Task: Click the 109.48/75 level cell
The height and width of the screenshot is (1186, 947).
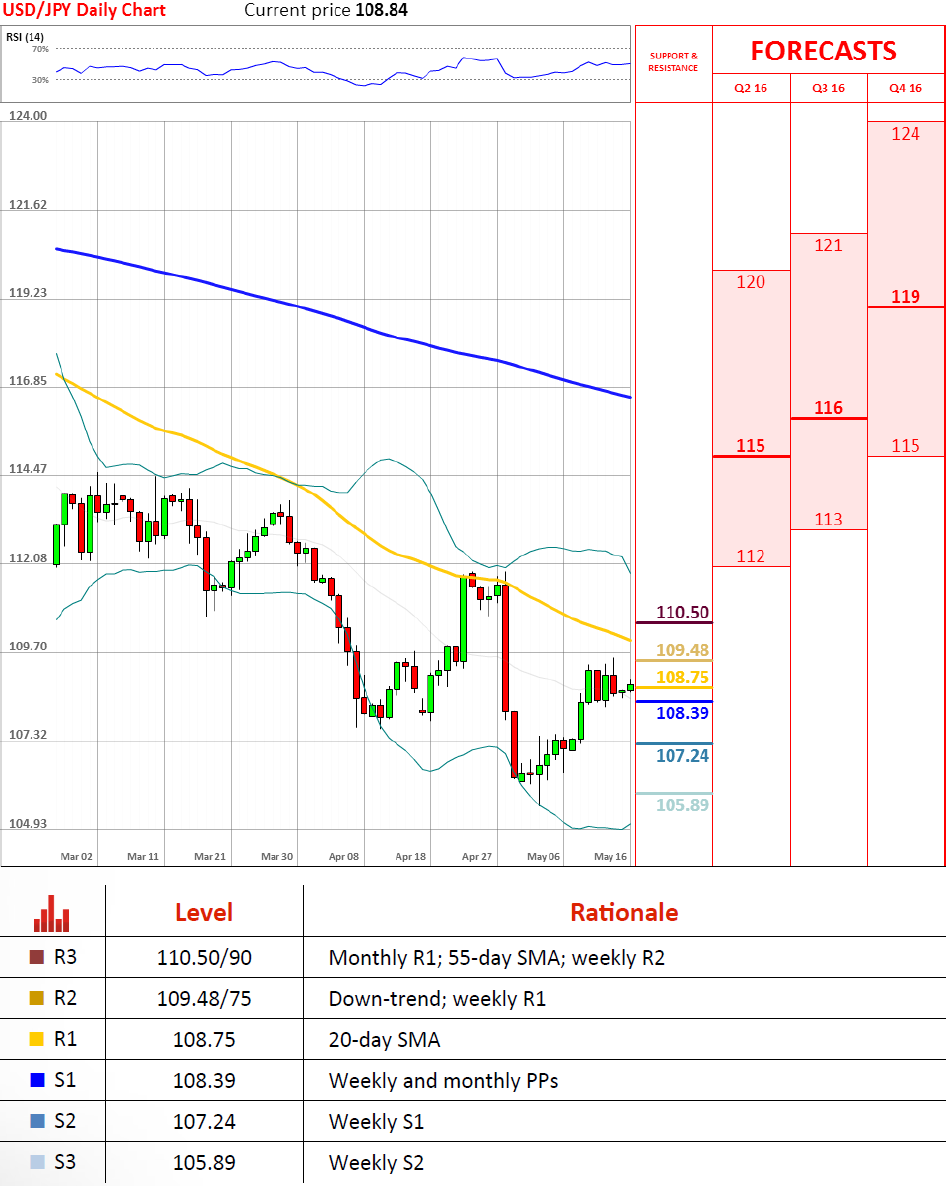Action: 204,998
